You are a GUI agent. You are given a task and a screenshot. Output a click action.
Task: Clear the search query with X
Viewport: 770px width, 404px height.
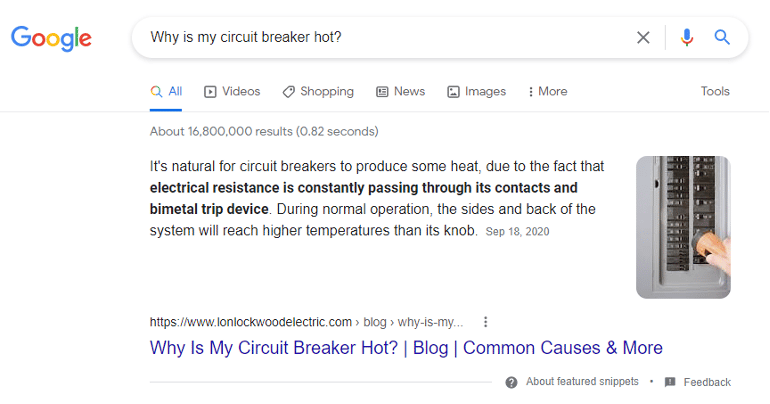[643, 38]
